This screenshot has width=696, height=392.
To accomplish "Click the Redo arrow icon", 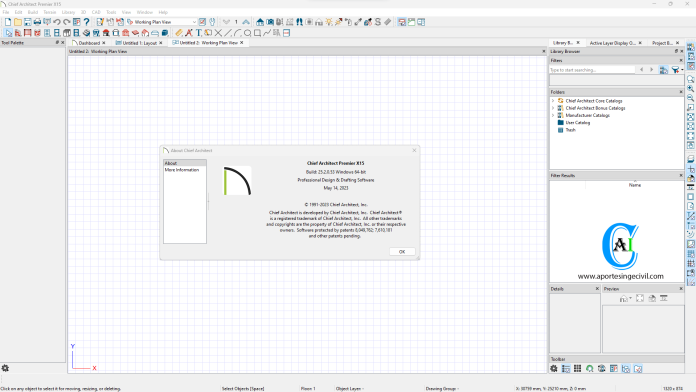I will (x=67, y=22).
